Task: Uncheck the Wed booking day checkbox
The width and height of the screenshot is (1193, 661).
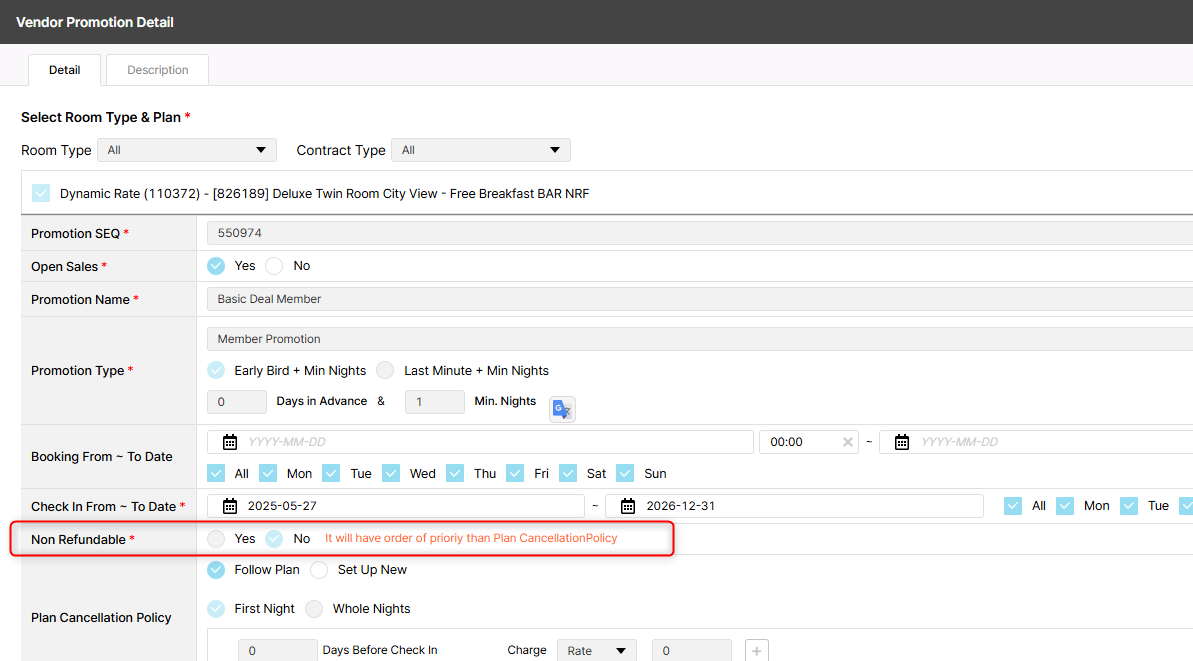Action: pyautogui.click(x=391, y=473)
